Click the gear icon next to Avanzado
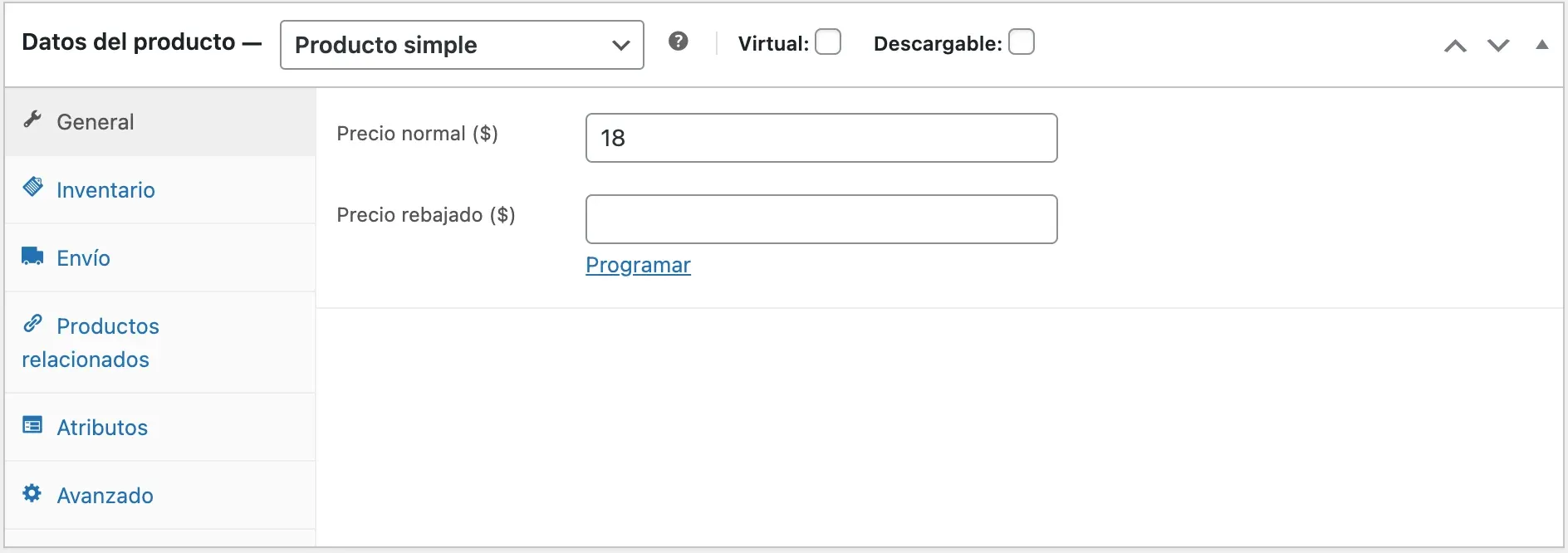This screenshot has width=1568, height=553. point(32,492)
